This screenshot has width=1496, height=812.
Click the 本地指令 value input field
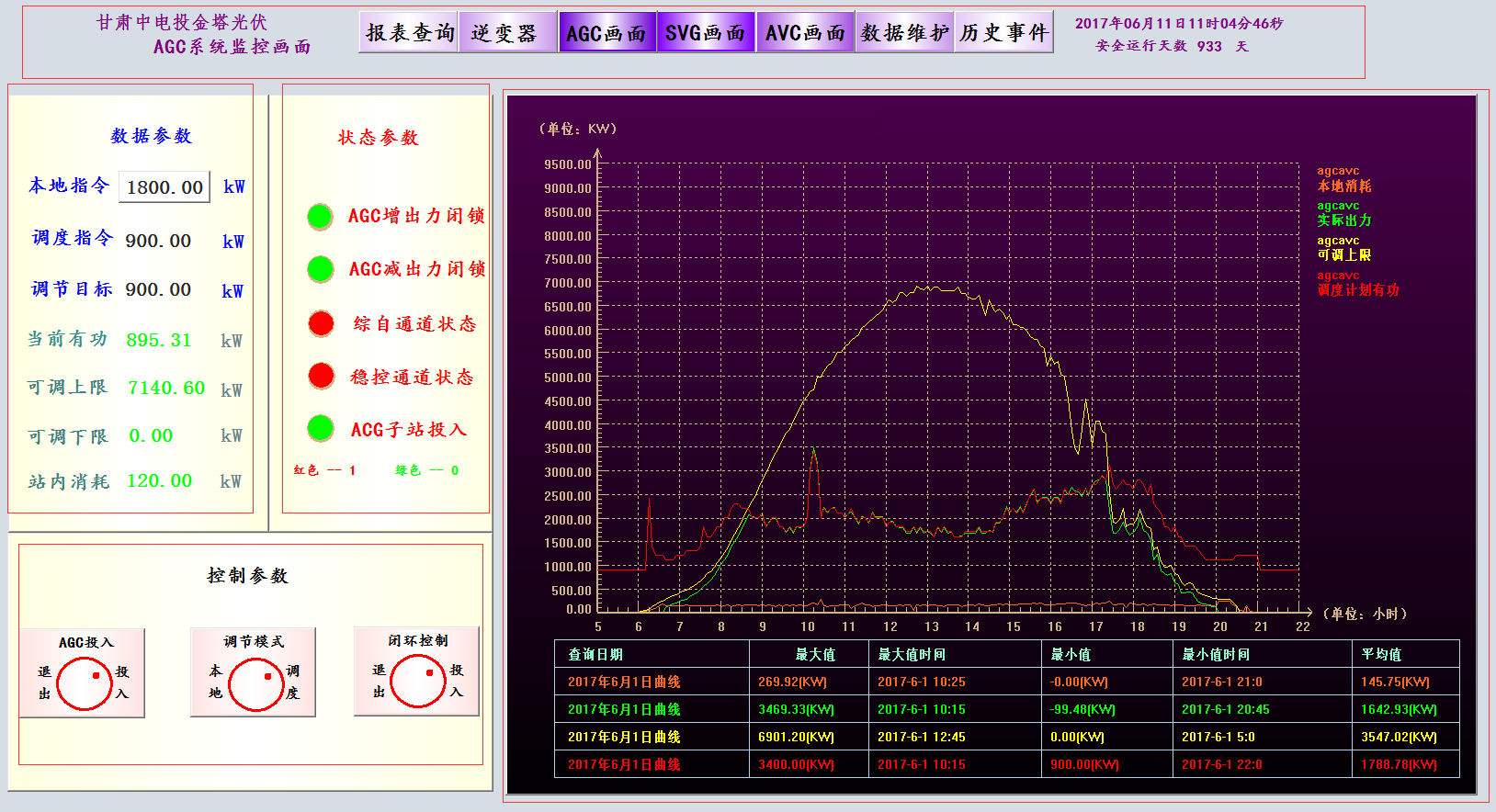(x=165, y=187)
